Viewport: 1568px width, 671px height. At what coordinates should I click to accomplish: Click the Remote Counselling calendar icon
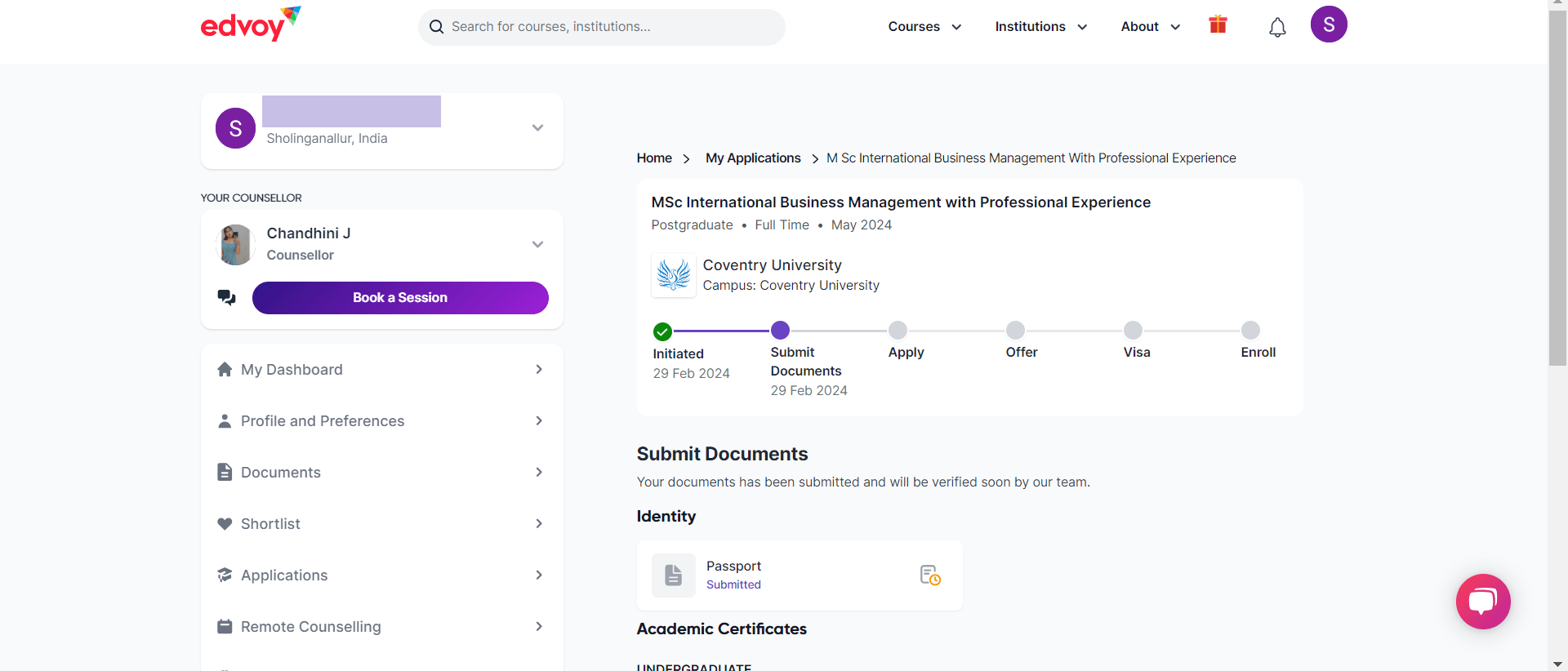225,627
